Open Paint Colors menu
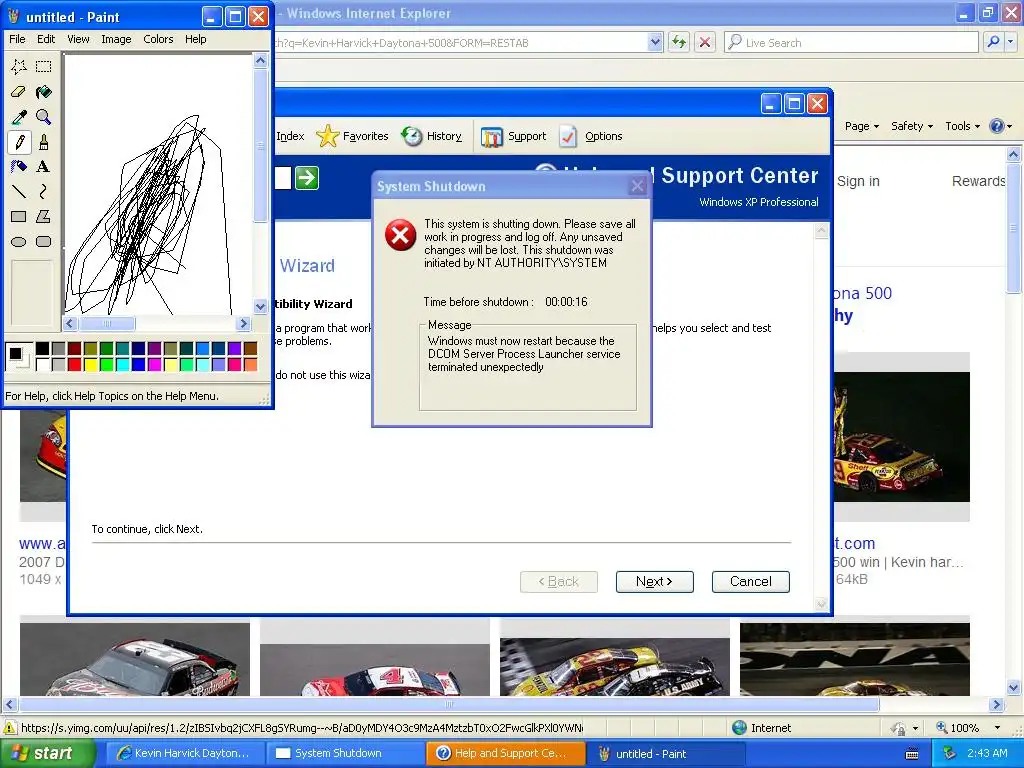Screen dimensions: 1024x768 tap(158, 39)
